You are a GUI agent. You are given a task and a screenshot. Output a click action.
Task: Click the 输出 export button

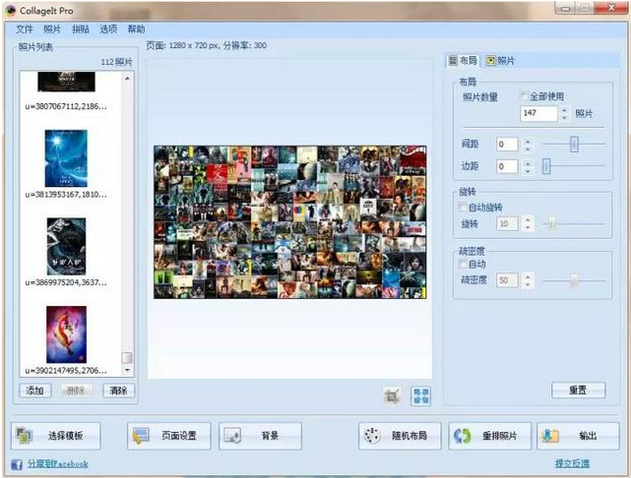click(578, 436)
